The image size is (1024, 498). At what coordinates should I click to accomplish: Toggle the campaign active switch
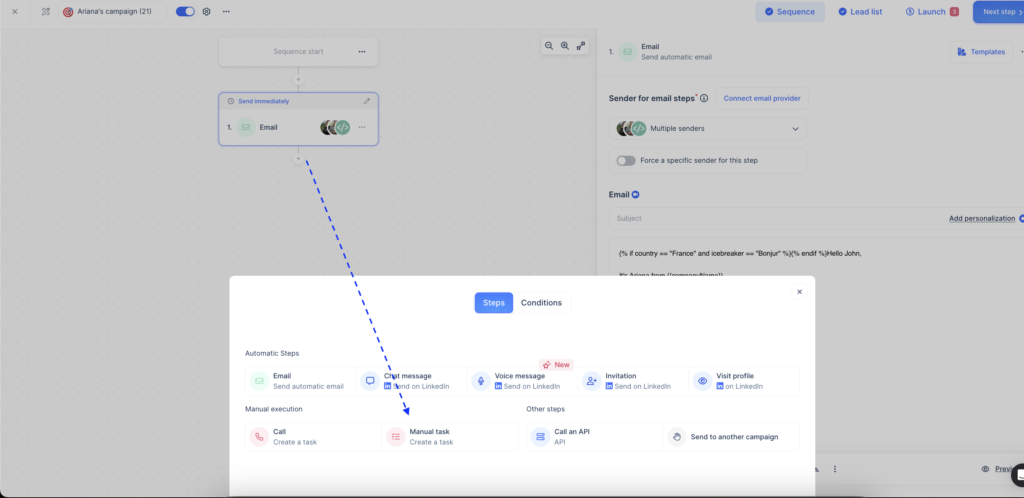pyautogui.click(x=185, y=12)
